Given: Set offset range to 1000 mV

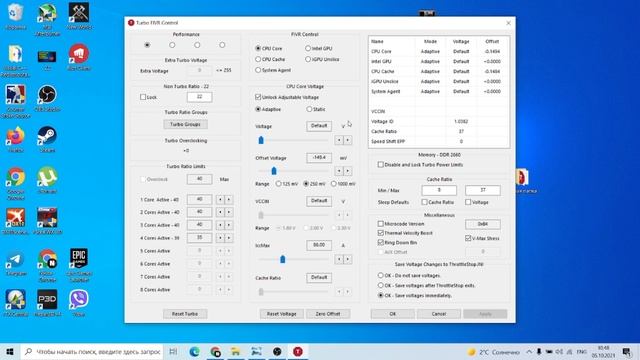Looking at the screenshot, I should coord(333,184).
